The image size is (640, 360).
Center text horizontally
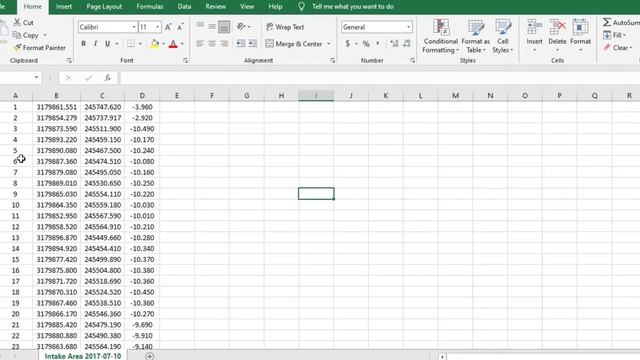pyautogui.click(x=212, y=43)
